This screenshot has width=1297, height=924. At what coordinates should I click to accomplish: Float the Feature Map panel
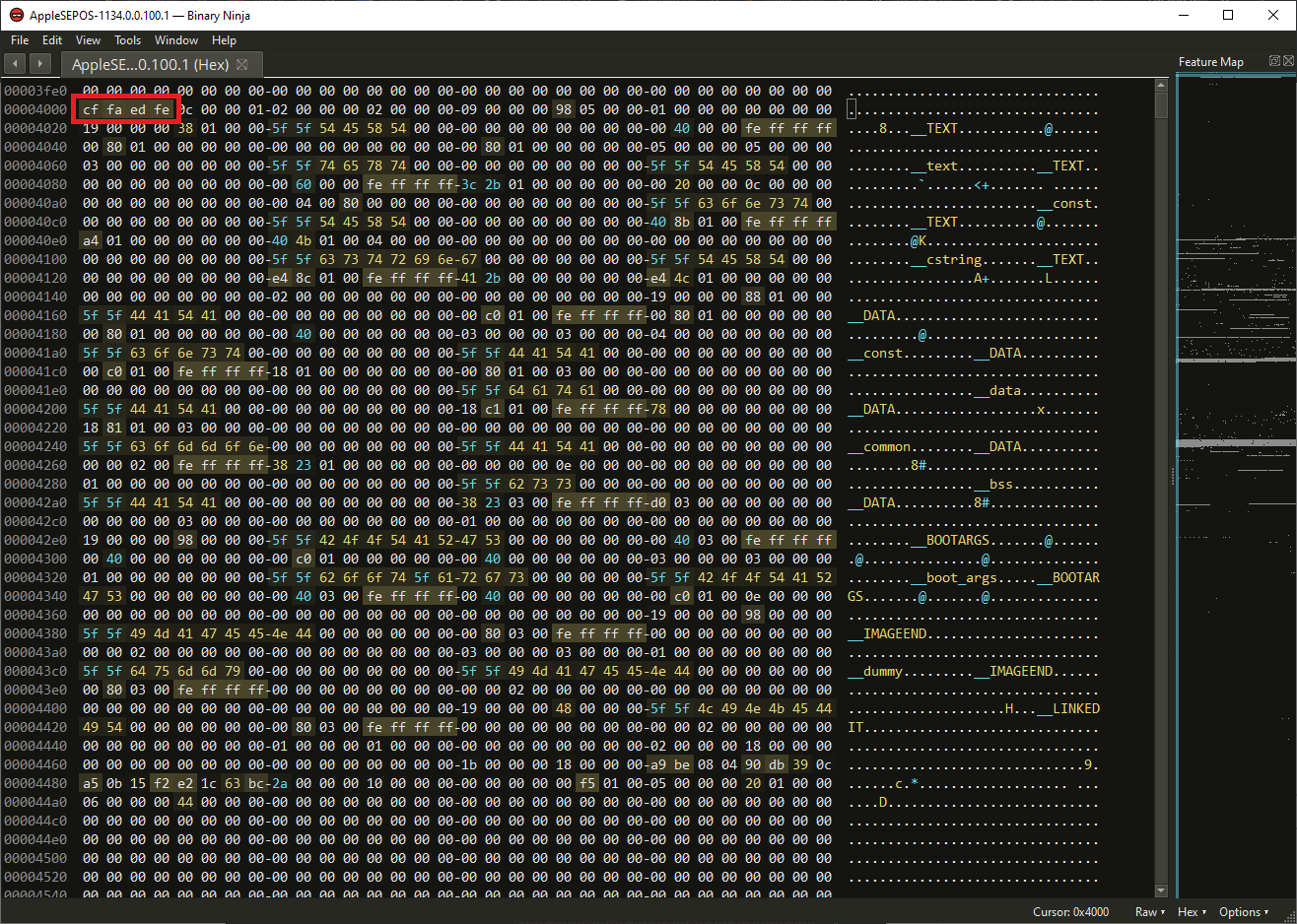[1274, 61]
